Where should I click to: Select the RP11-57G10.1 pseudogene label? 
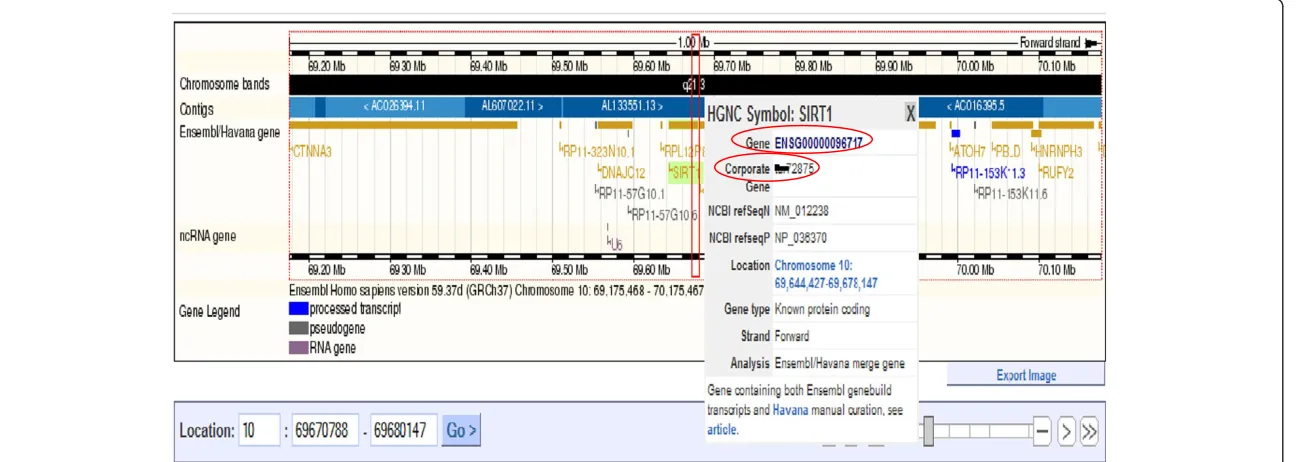630,193
